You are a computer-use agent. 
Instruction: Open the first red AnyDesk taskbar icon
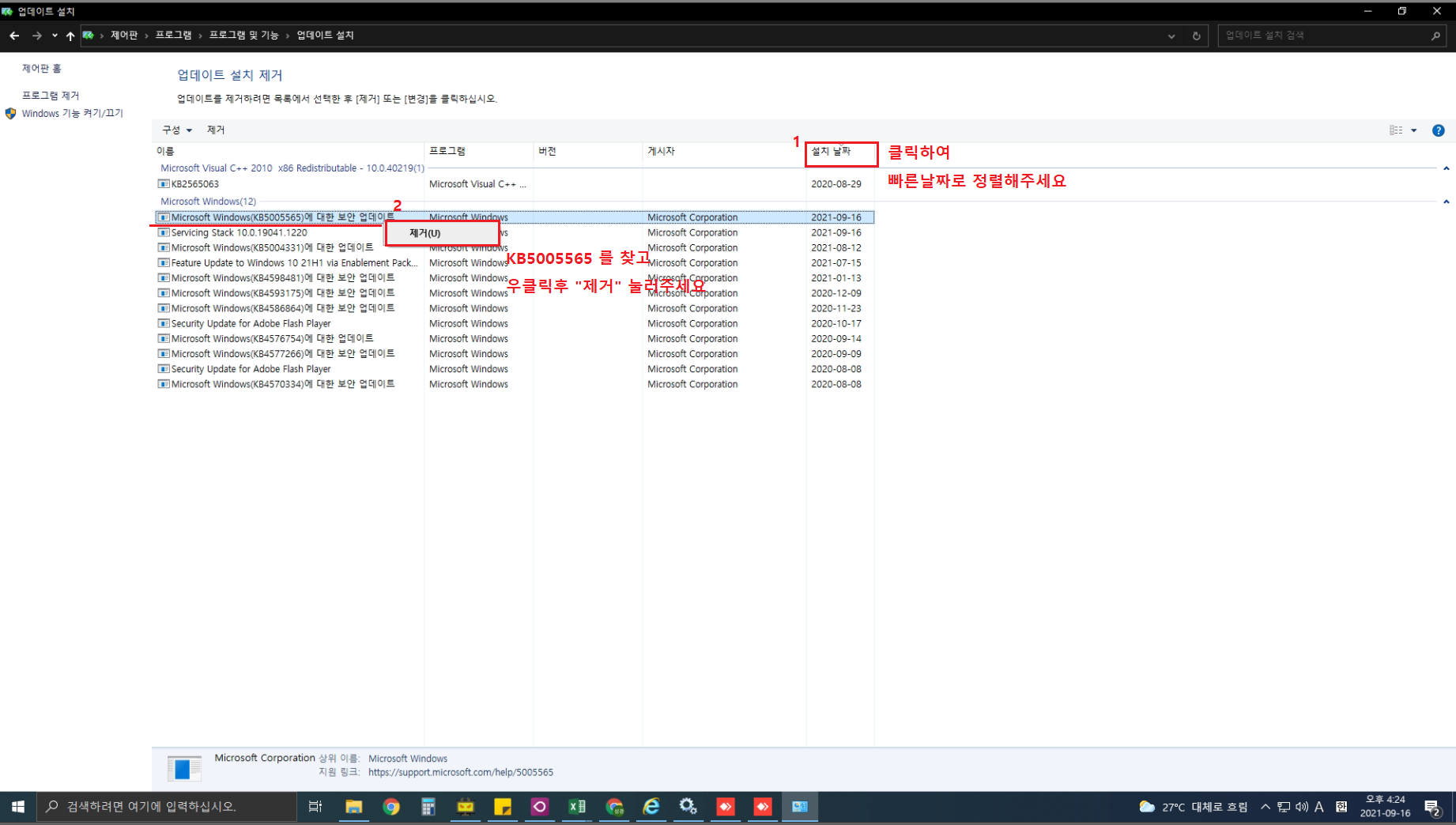coord(726,807)
